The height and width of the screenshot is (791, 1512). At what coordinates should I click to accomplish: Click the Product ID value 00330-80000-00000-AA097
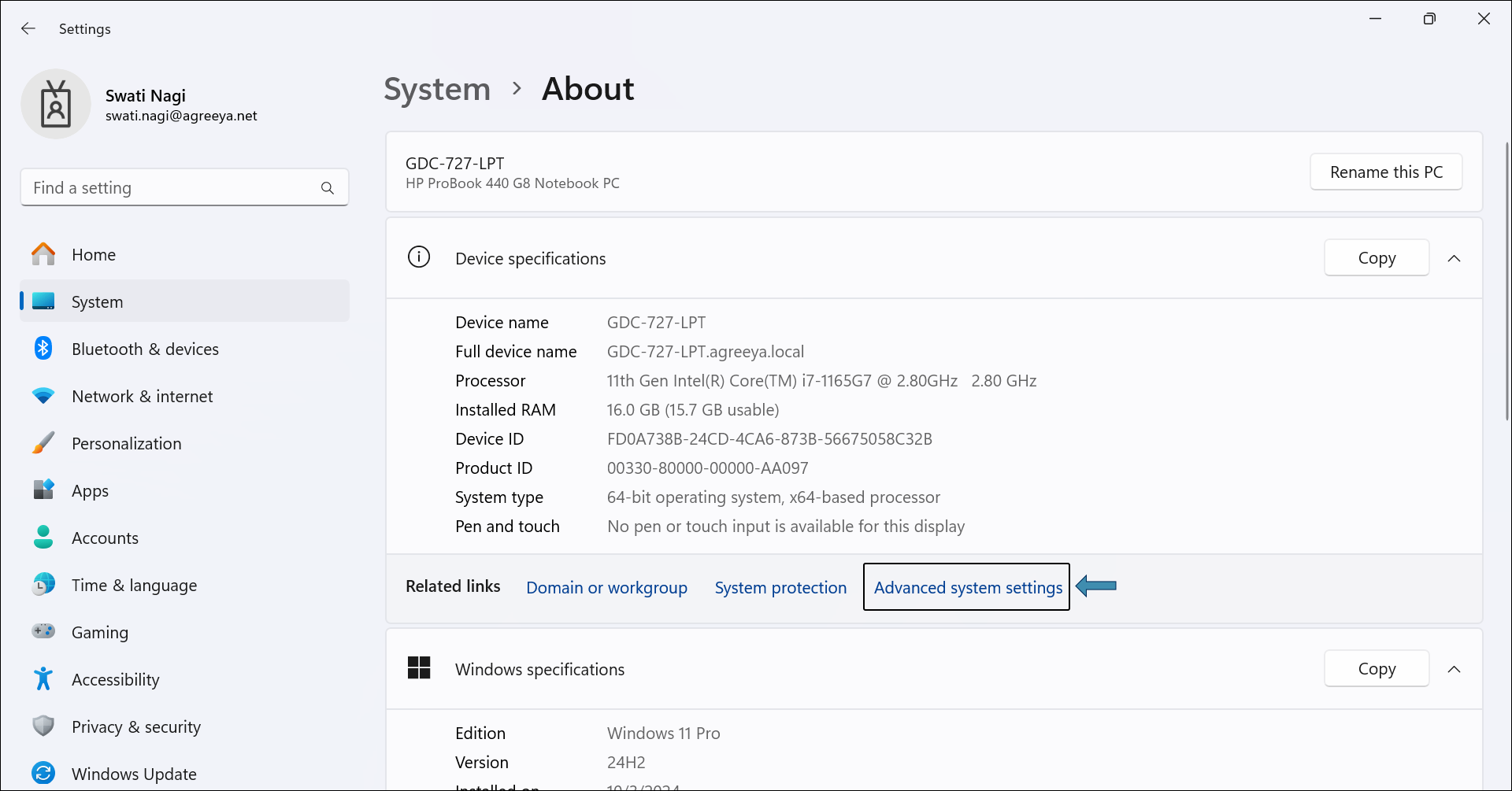pyautogui.click(x=707, y=468)
